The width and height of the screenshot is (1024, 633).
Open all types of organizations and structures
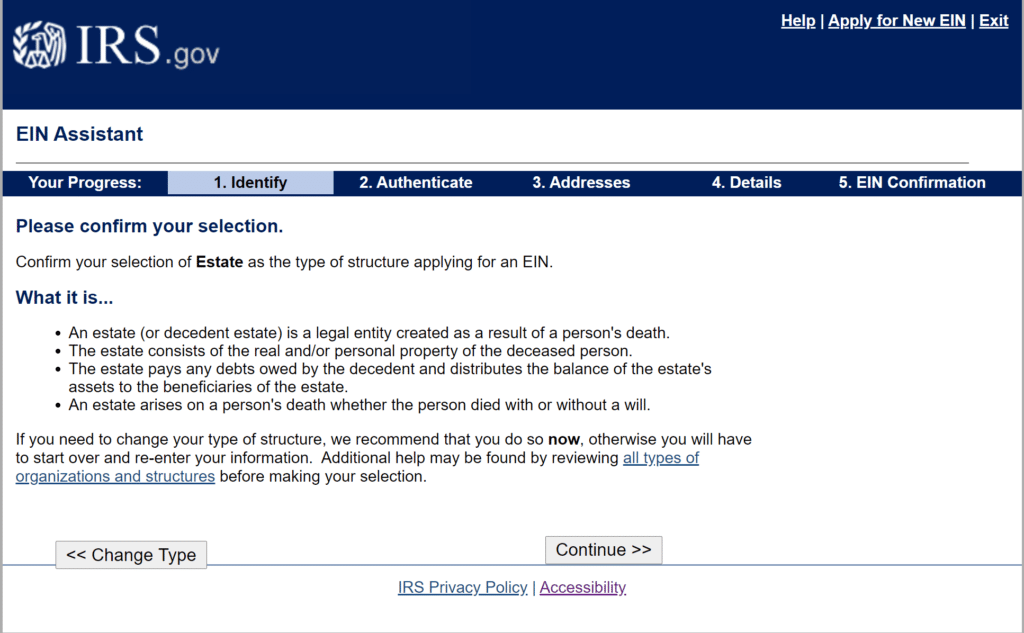661,458
